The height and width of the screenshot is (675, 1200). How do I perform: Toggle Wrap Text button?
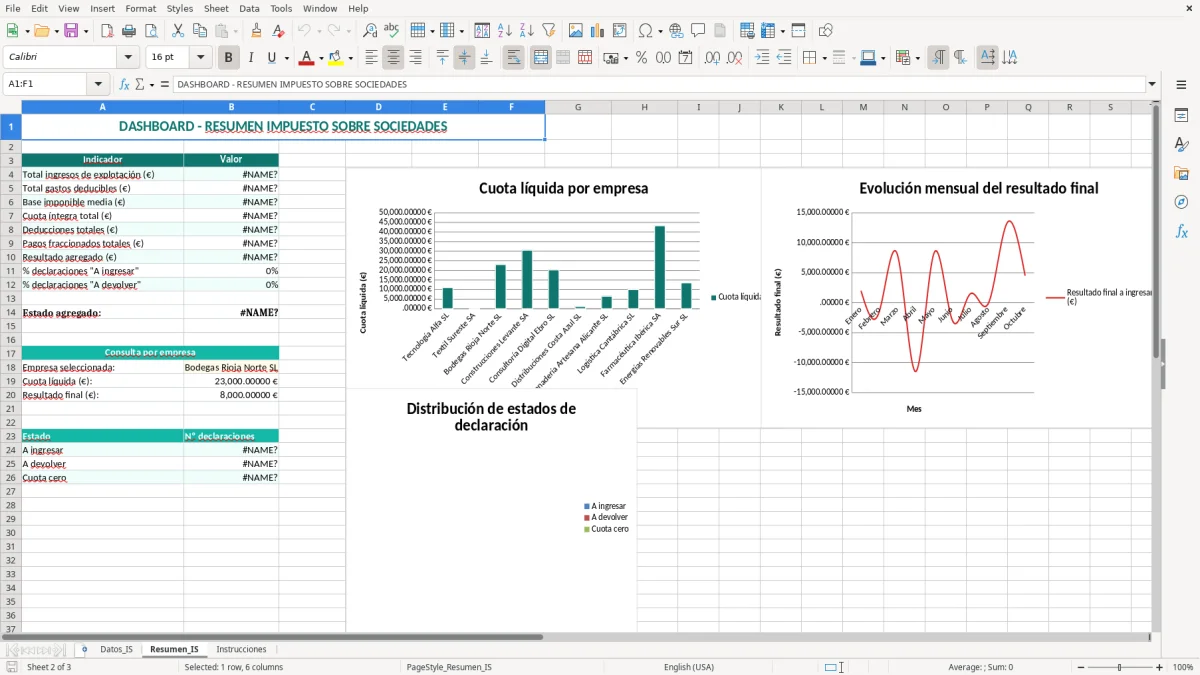[x=514, y=58]
